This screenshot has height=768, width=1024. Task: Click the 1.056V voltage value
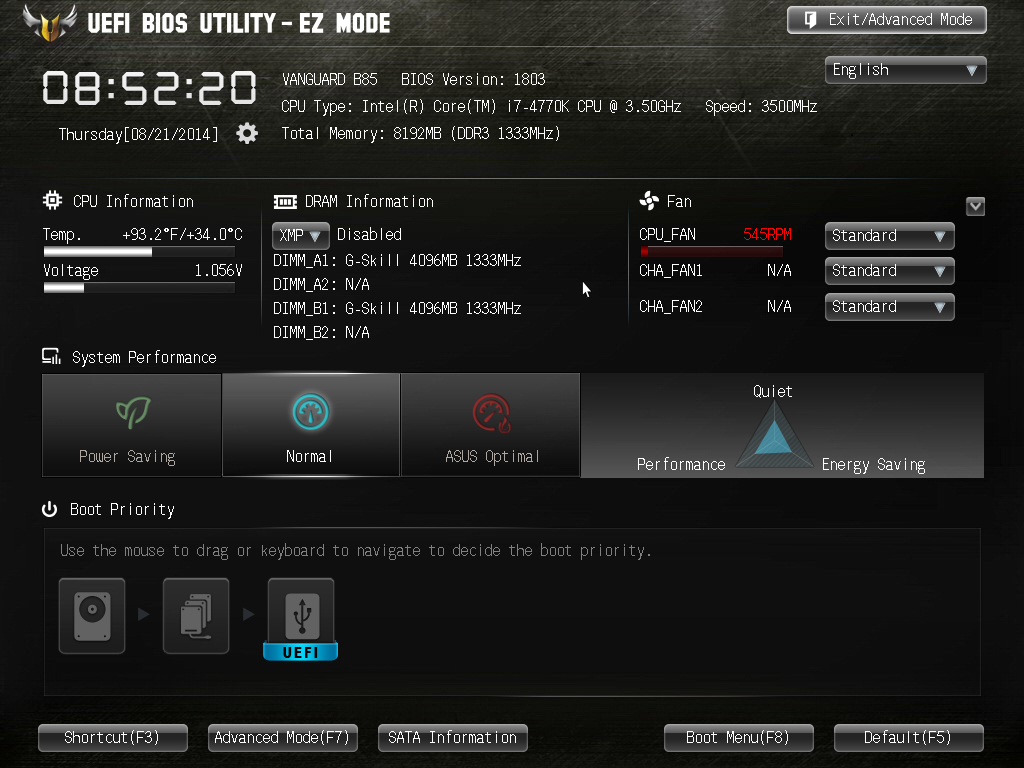(x=218, y=270)
